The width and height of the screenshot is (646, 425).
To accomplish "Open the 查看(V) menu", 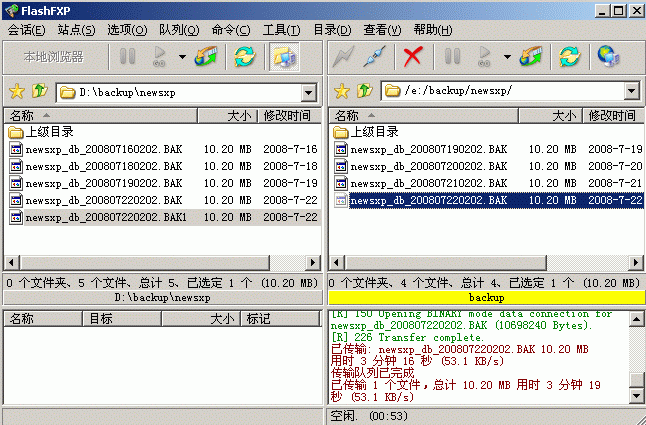I will point(382,30).
